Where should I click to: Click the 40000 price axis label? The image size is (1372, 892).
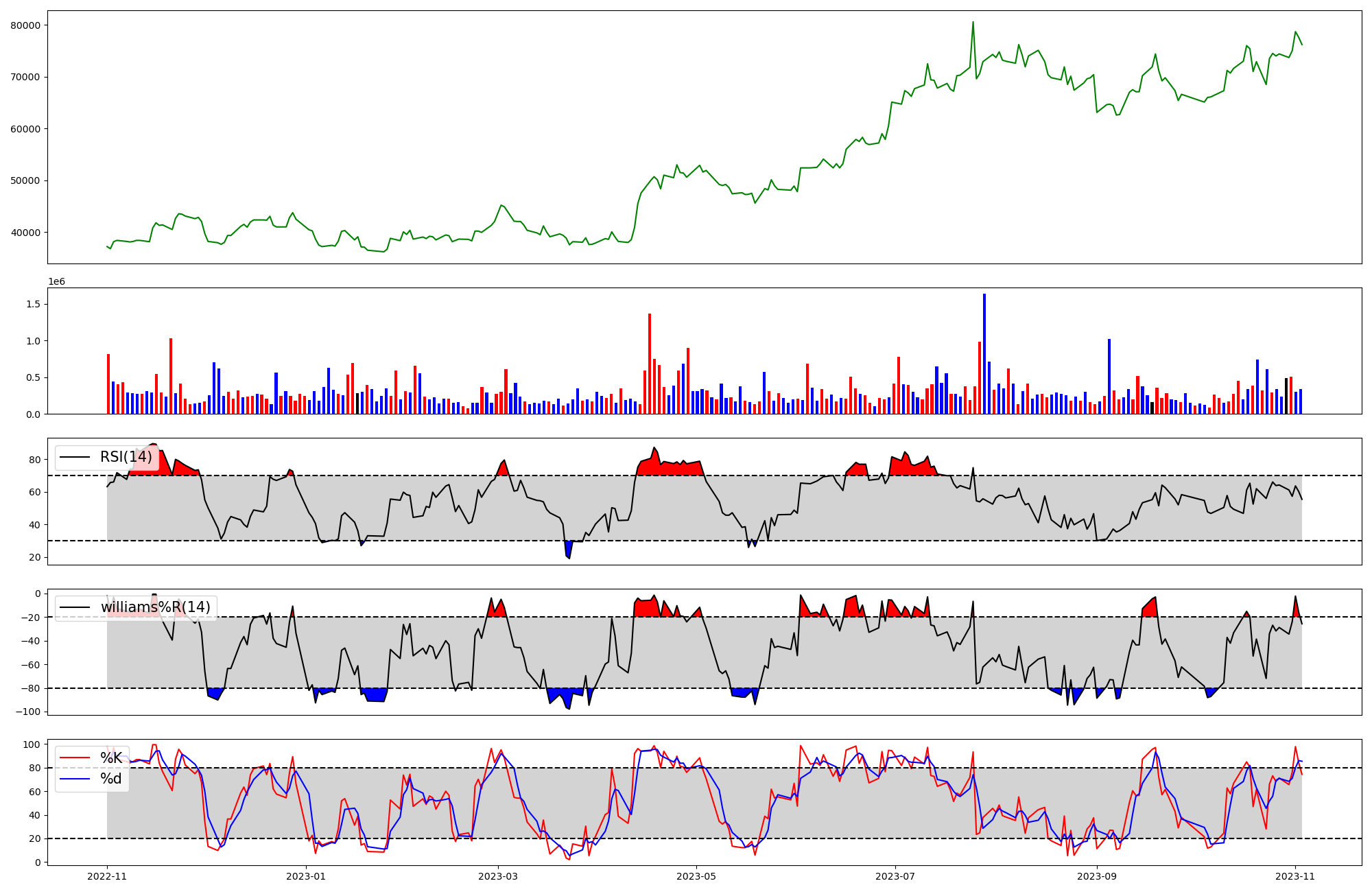point(25,233)
